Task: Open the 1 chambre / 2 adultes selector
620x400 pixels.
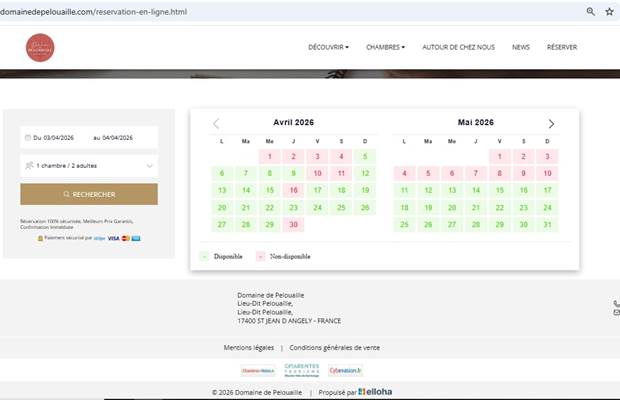Action: tap(89, 165)
